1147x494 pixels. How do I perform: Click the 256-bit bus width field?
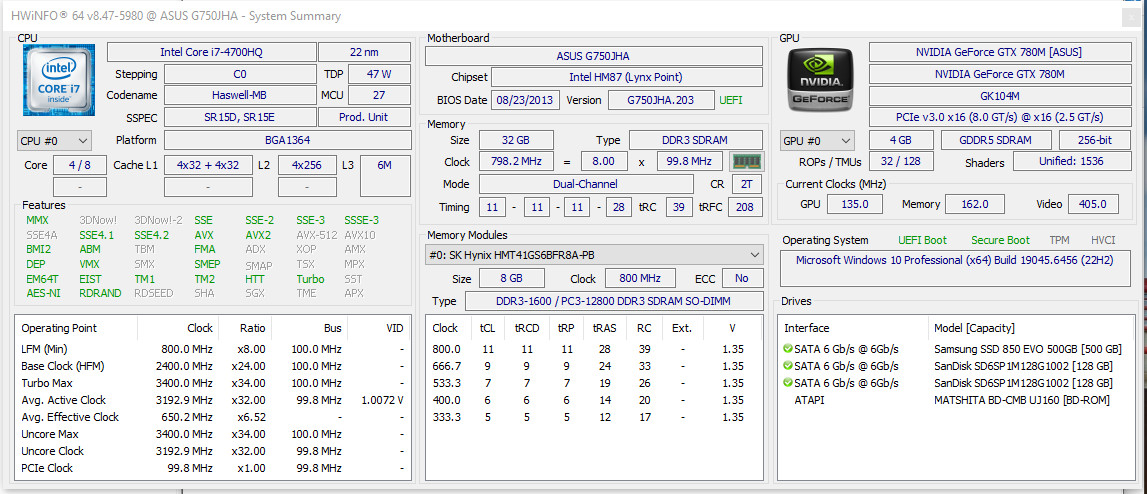click(1094, 140)
